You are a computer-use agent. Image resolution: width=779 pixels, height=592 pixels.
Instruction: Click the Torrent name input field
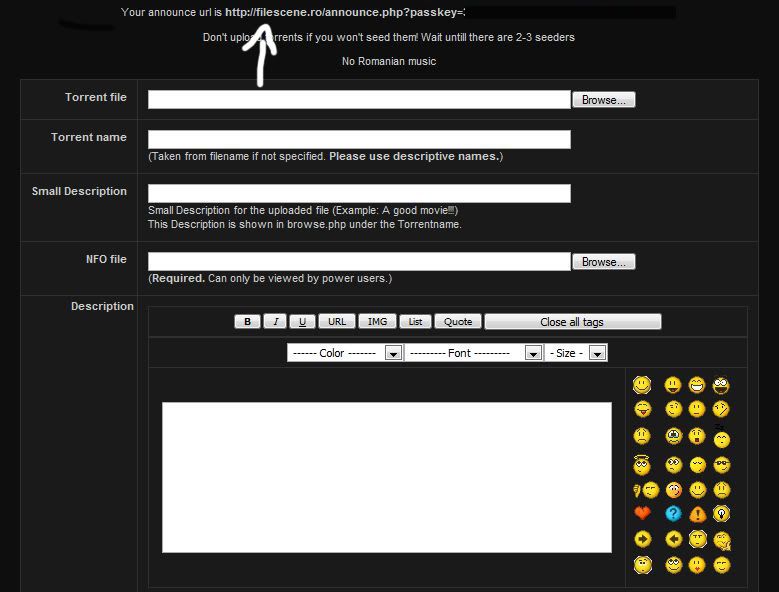click(359, 139)
